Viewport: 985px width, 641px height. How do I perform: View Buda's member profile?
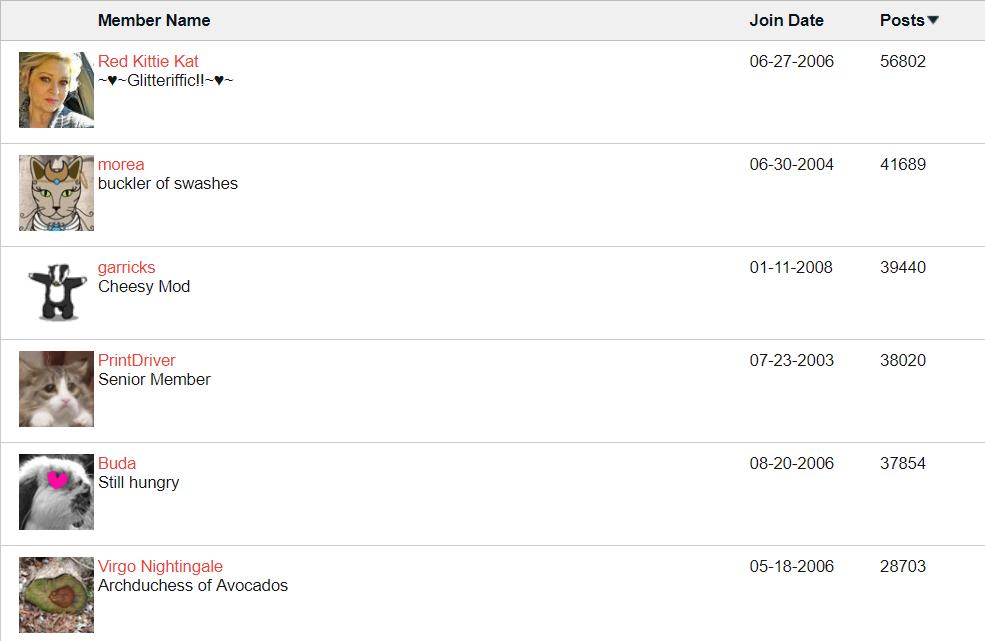(117, 463)
